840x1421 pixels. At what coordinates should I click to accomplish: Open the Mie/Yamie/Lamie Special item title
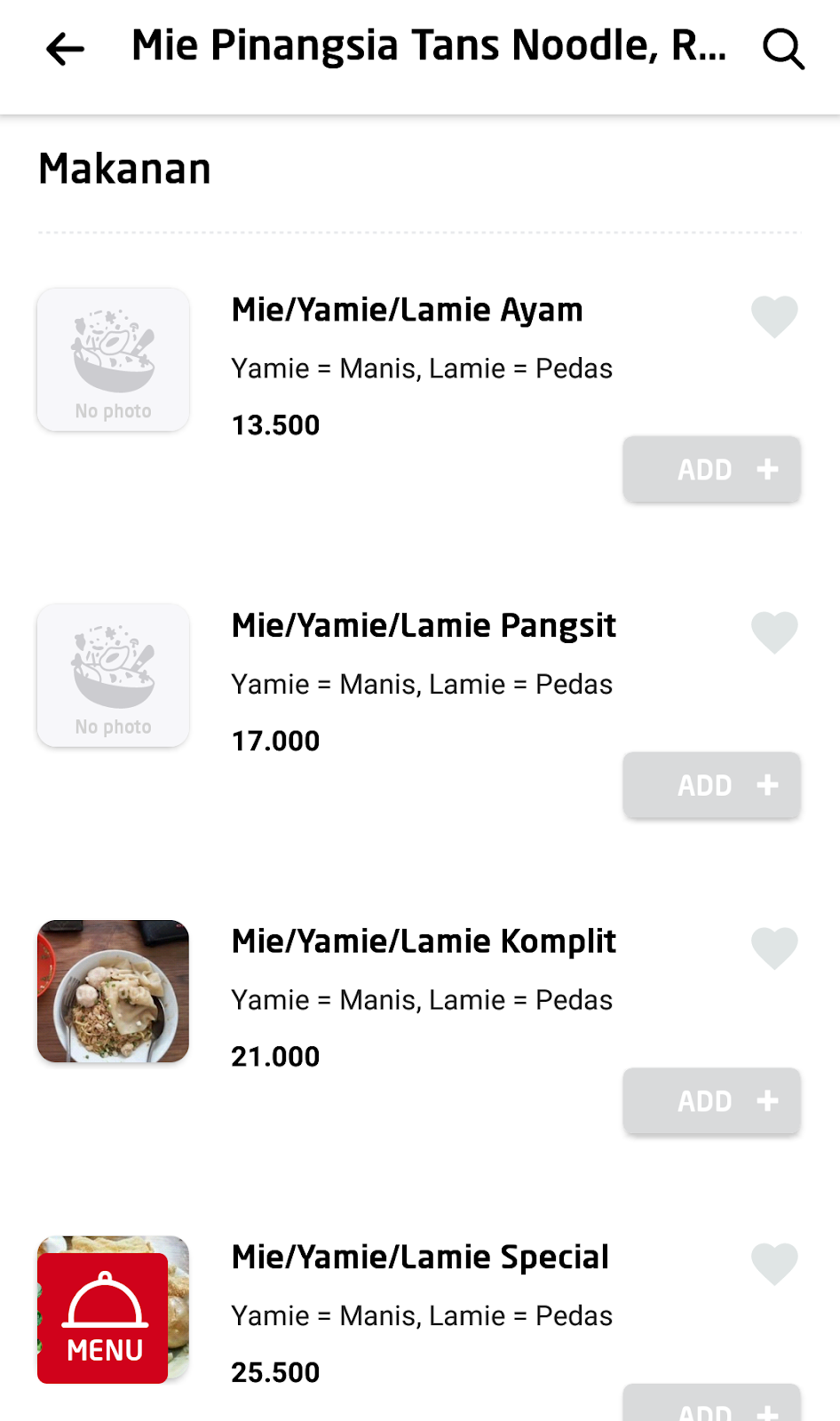coord(420,1258)
